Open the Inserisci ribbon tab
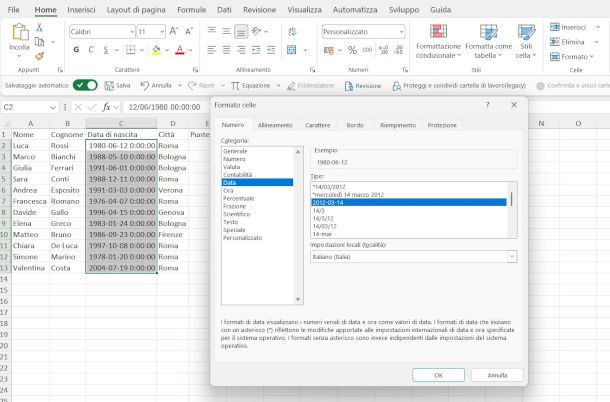 tap(81, 10)
